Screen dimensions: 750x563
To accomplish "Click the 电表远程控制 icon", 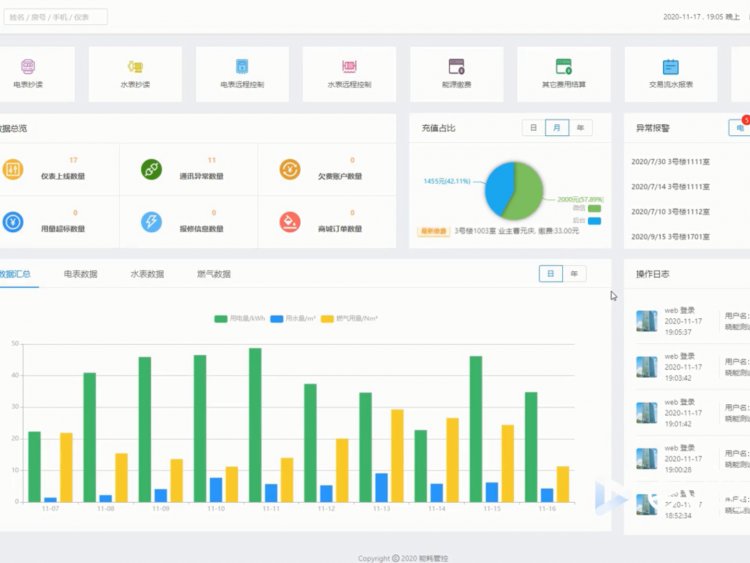I will pos(242,67).
